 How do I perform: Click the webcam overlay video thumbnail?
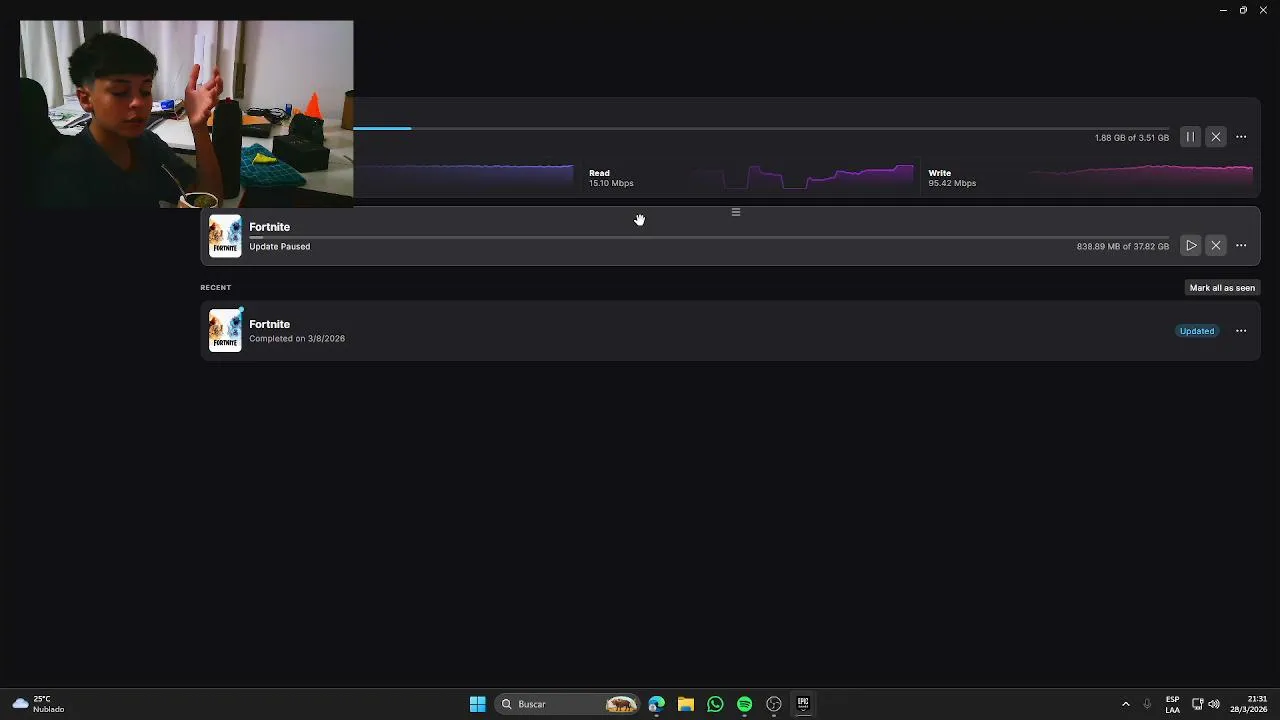(x=186, y=114)
